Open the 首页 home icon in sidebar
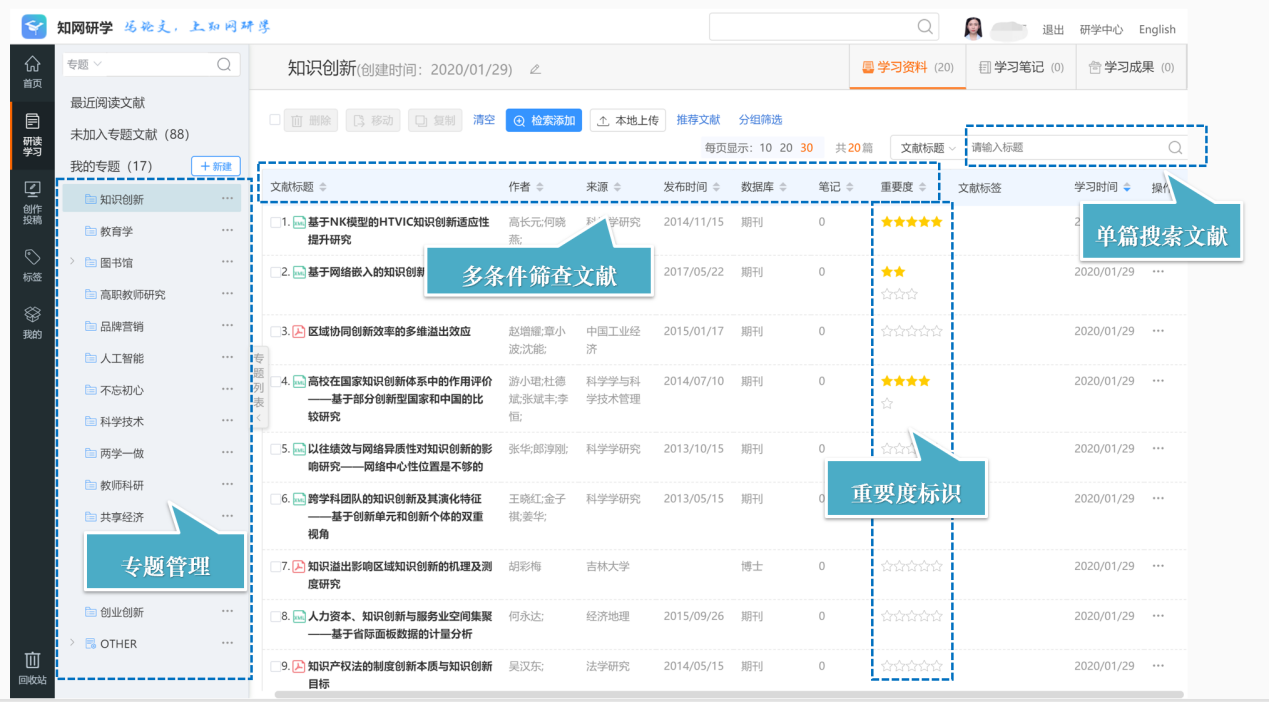The image size is (1269, 702). pos(32,70)
